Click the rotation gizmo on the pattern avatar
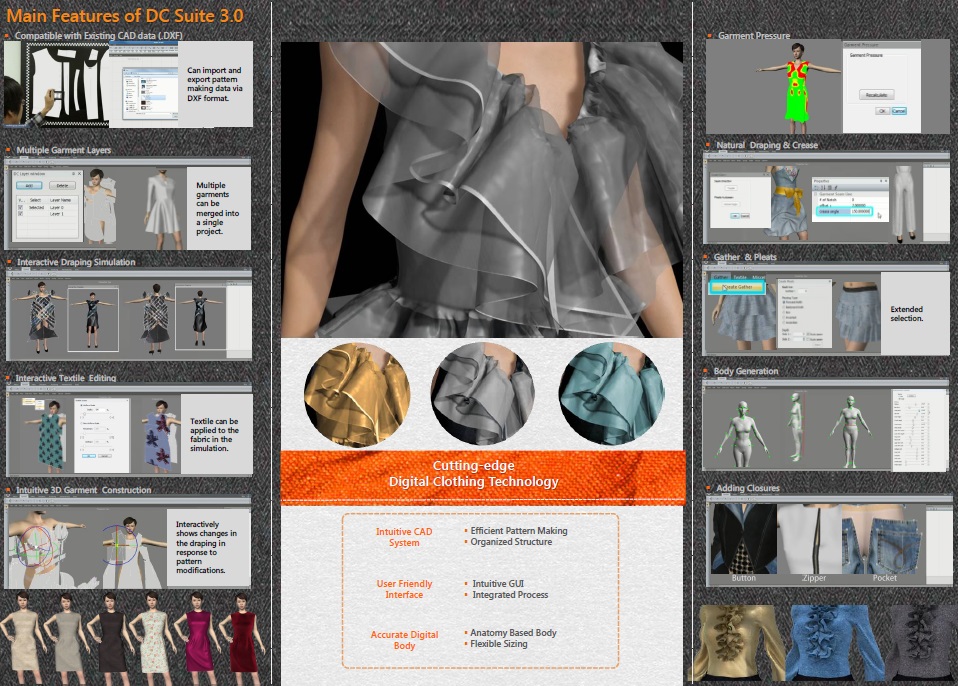The width and height of the screenshot is (958, 686). click(36, 546)
